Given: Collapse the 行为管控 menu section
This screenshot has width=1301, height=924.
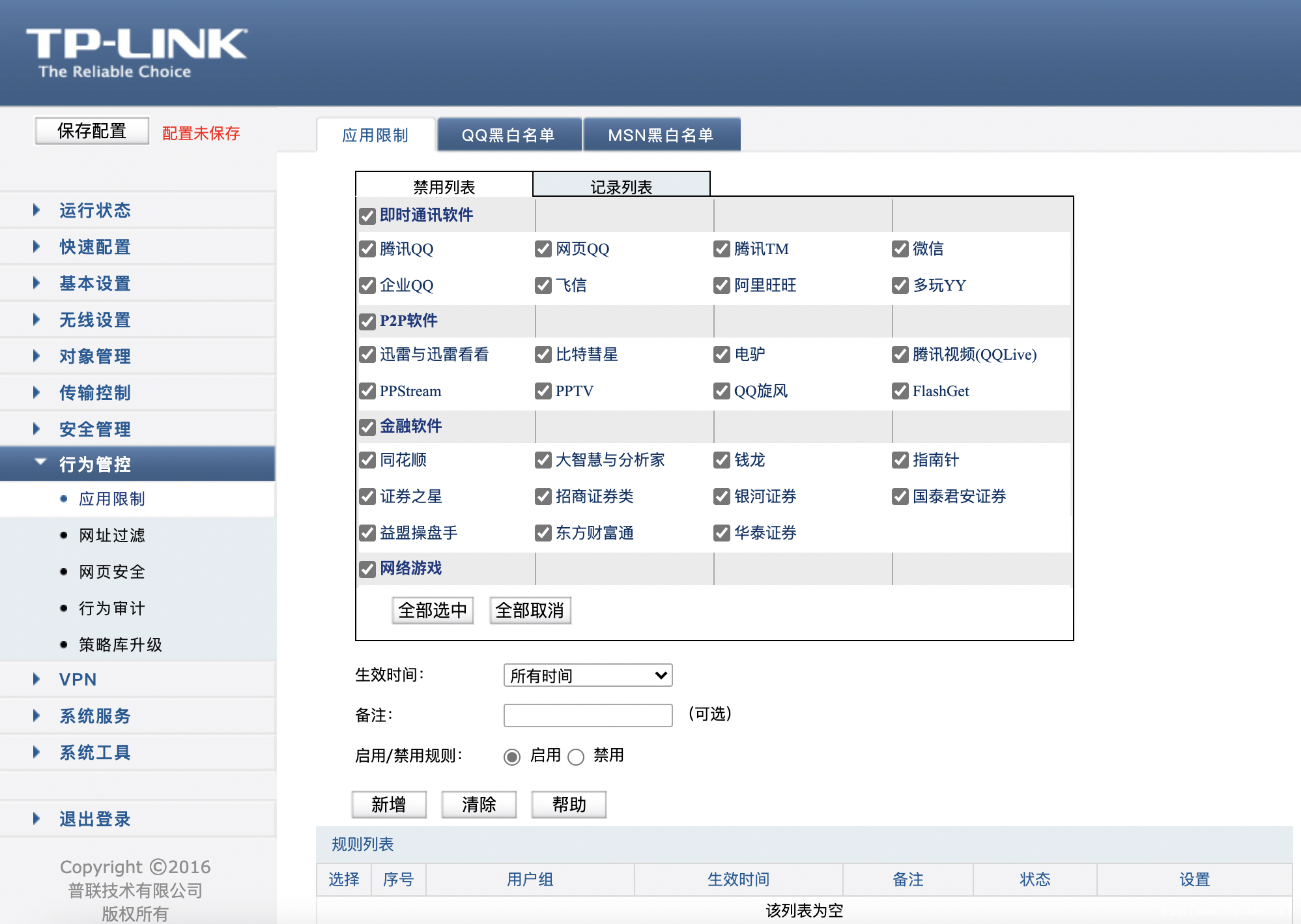Looking at the screenshot, I should [x=95, y=464].
